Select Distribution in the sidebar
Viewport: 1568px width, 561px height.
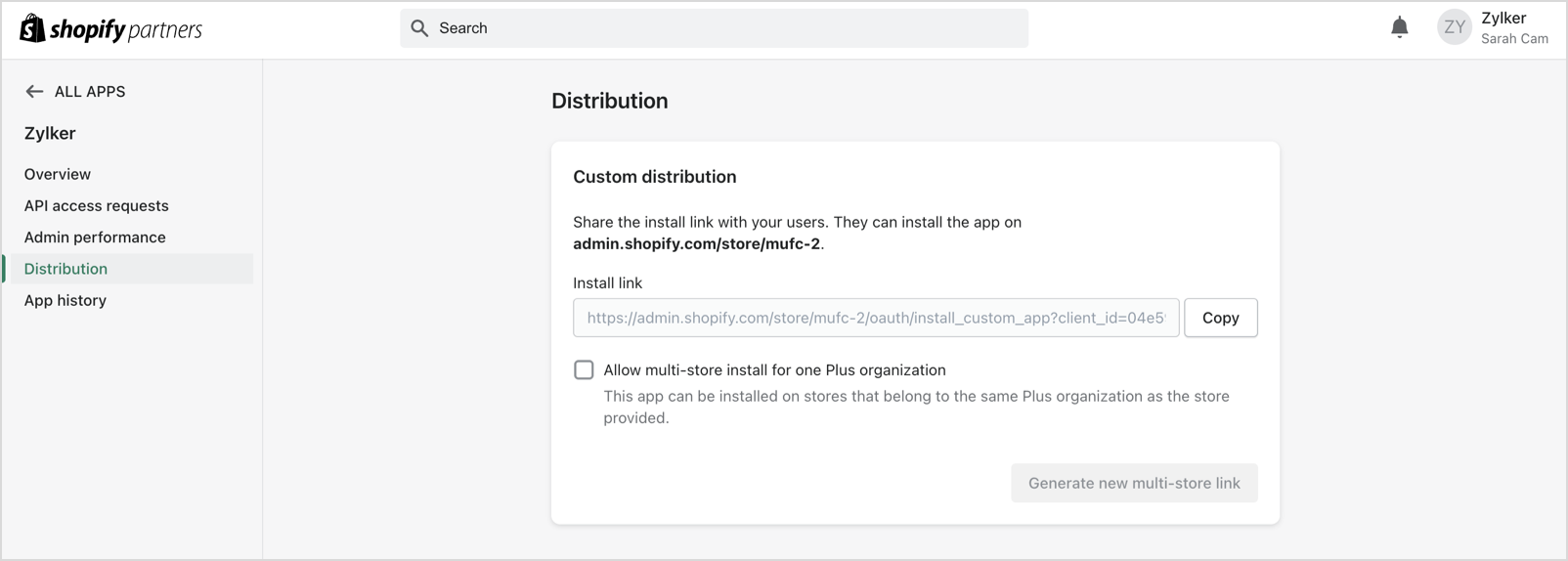65,269
